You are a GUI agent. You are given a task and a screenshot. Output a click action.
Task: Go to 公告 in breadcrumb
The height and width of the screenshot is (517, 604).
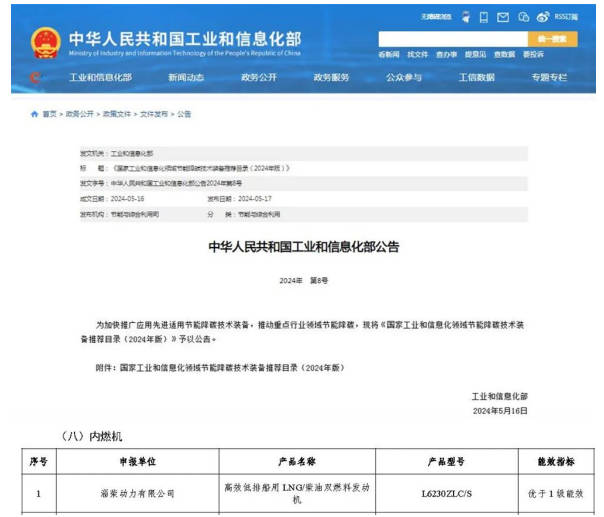(x=184, y=114)
